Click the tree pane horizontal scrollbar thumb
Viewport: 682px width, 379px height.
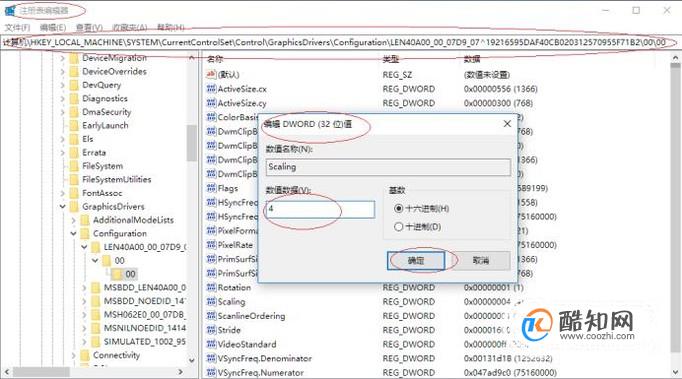(41, 372)
